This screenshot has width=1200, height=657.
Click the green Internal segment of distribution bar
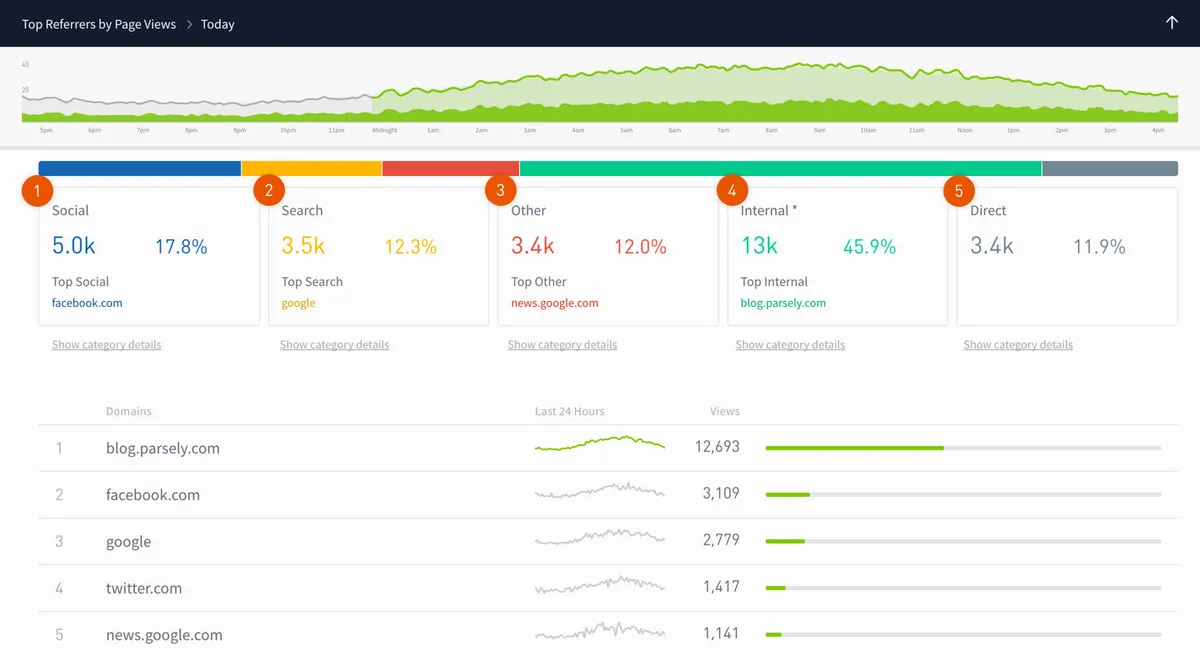(781, 169)
